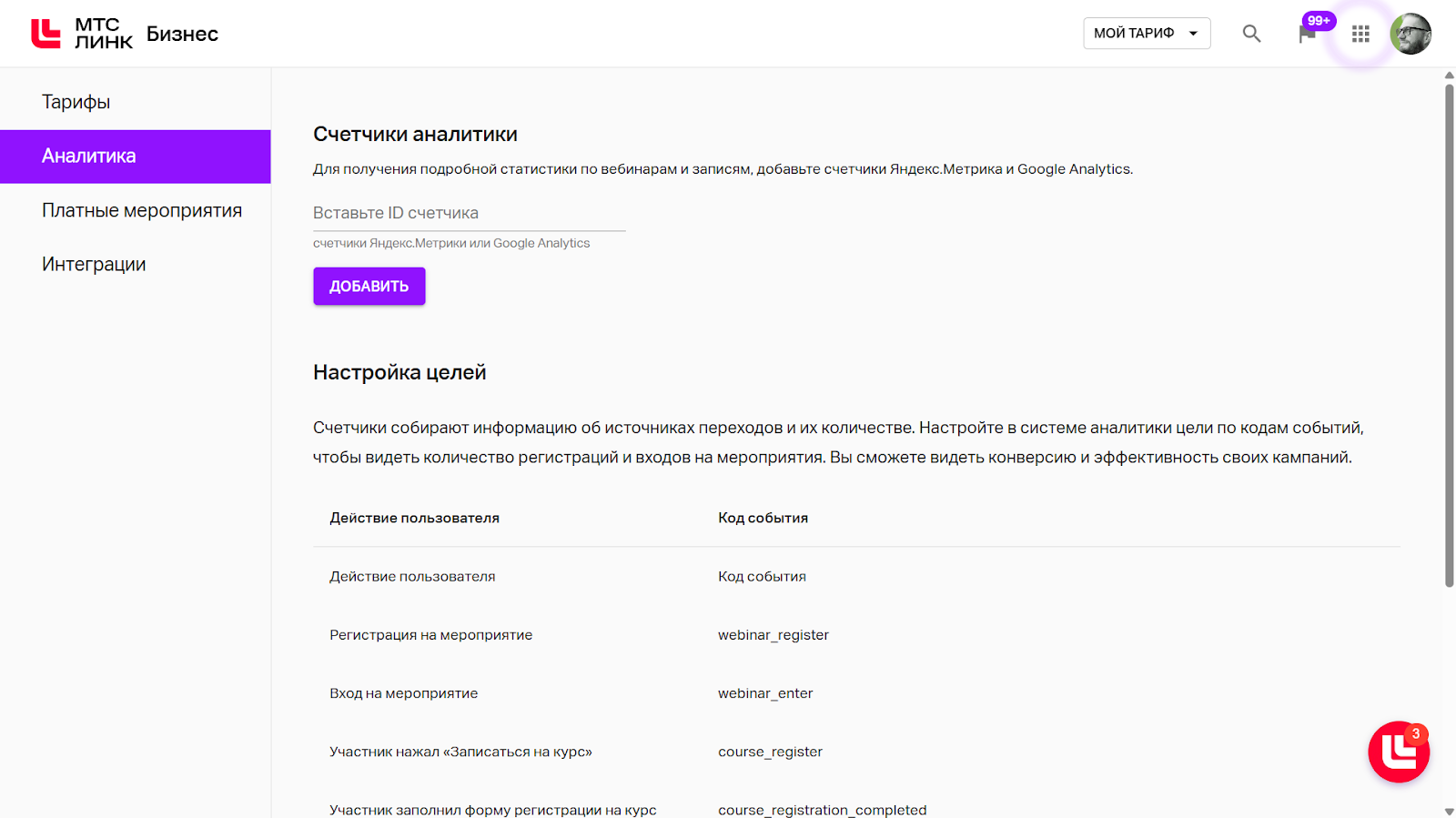Go to Тарифы in the sidebar
1456x818 pixels.
(x=76, y=102)
